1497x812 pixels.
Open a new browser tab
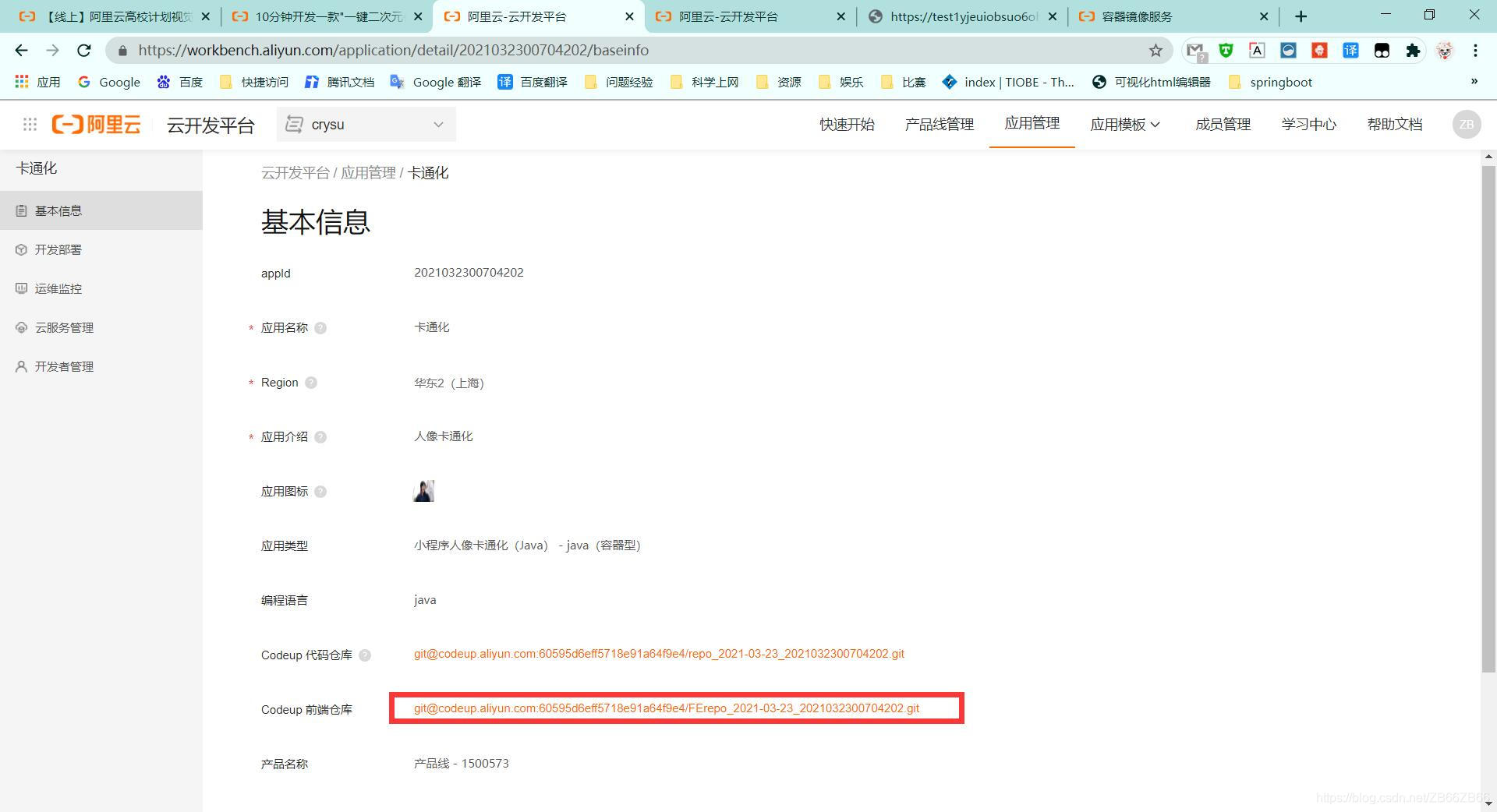1301,16
